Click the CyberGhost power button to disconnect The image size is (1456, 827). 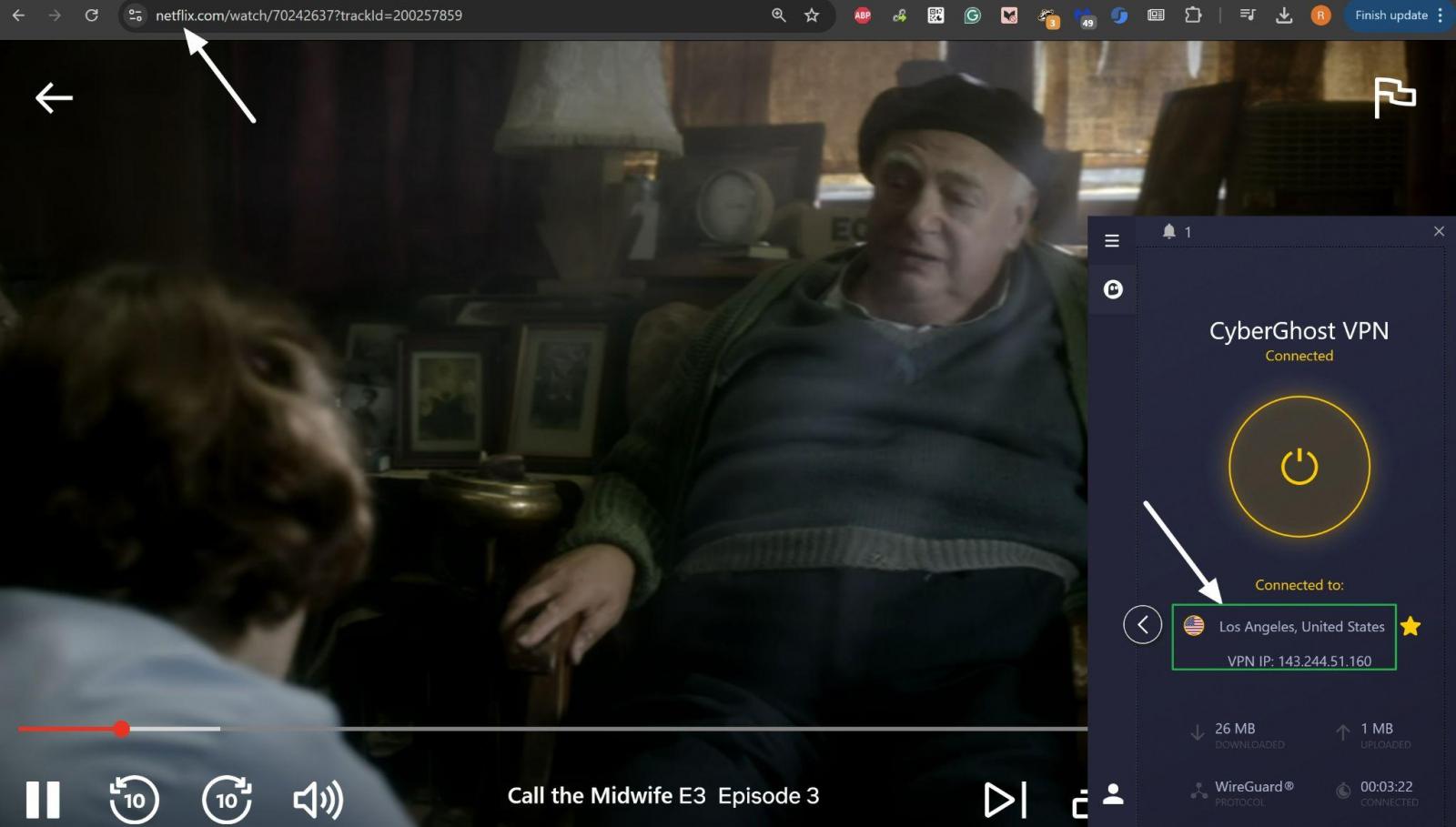(x=1299, y=466)
